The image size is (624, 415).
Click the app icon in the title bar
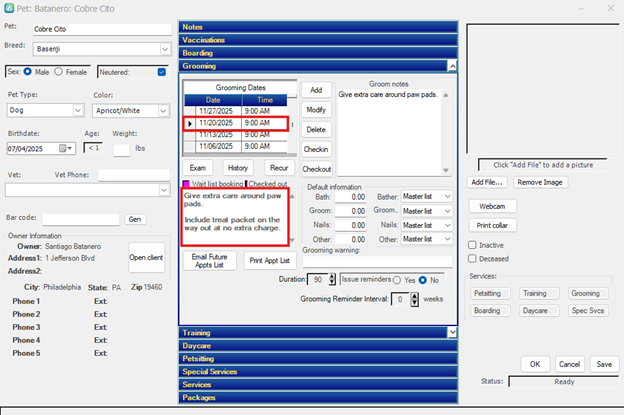pos(9,8)
